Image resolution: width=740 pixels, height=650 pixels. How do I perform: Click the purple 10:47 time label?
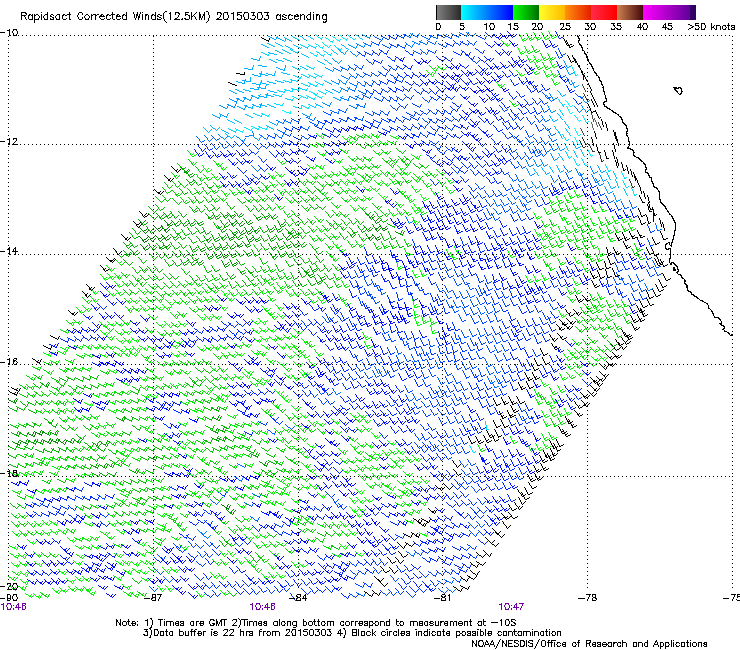[511, 607]
